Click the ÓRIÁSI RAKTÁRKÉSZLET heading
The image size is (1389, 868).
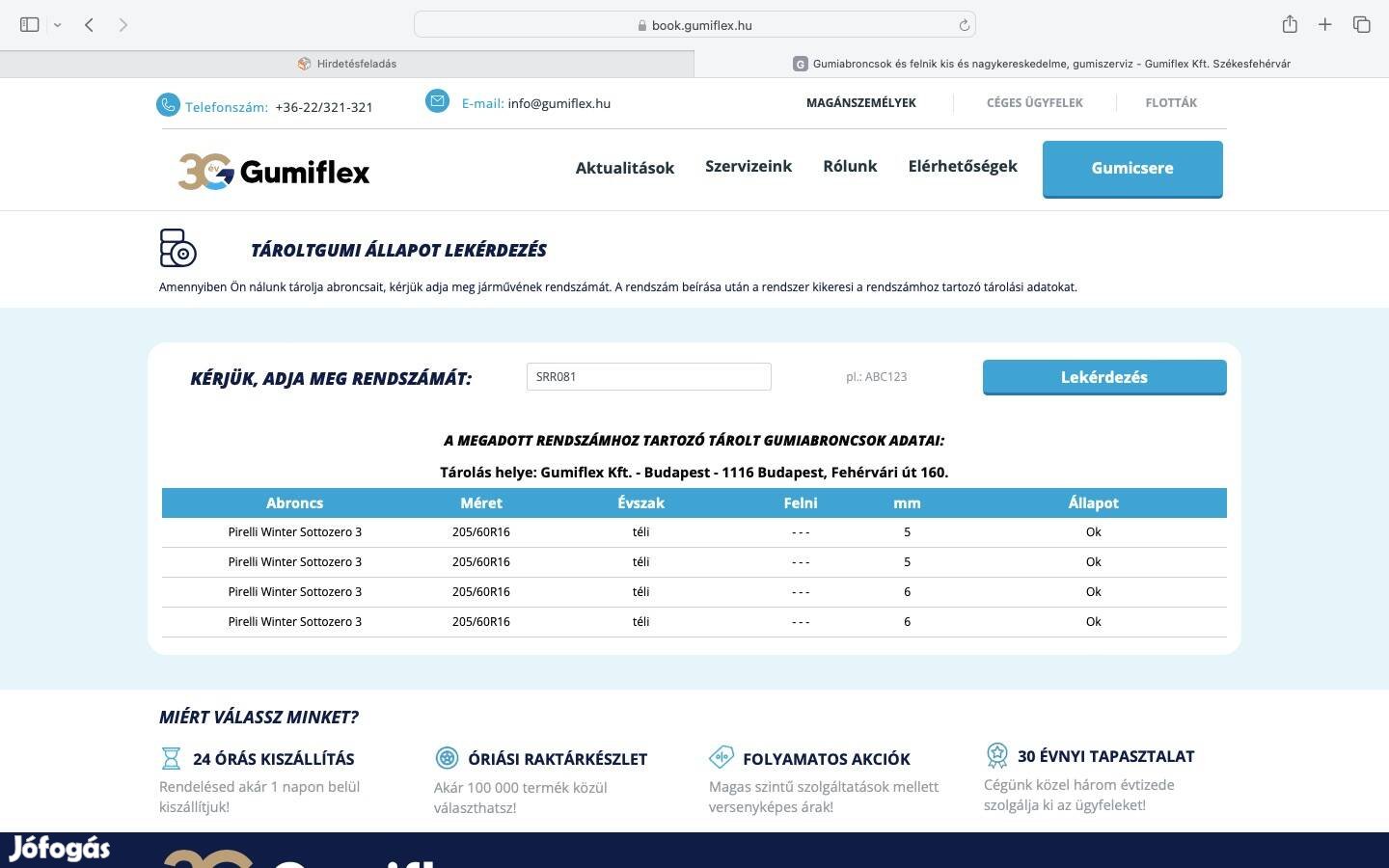pos(558,759)
